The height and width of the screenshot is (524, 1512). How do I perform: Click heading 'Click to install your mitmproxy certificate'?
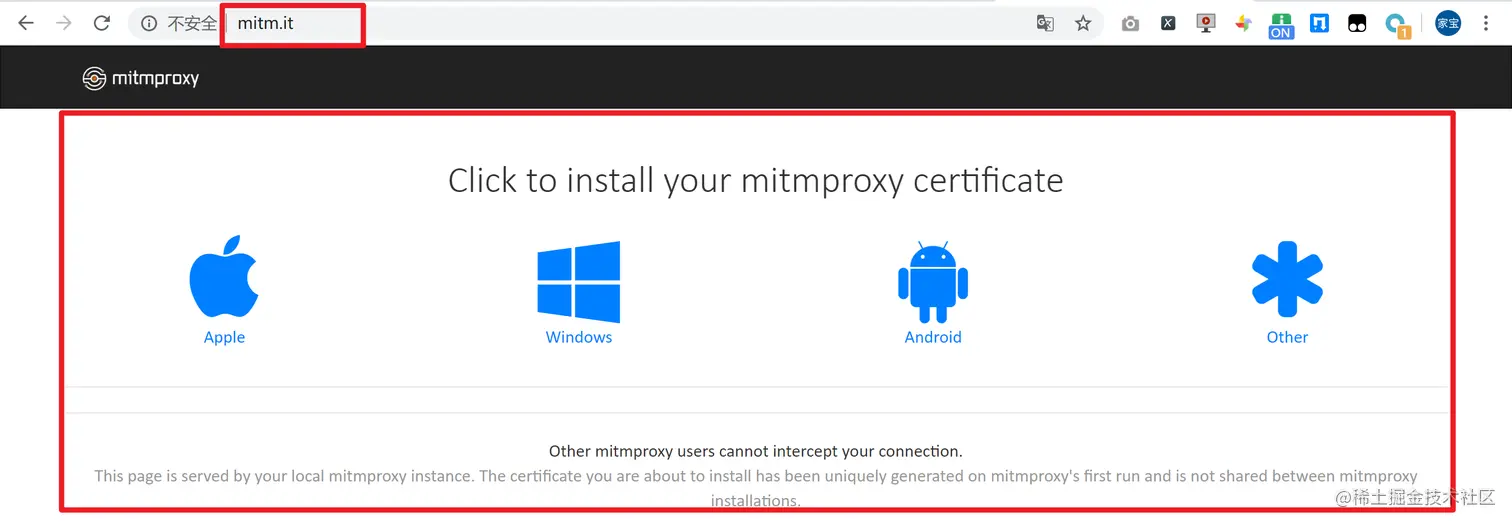coord(756,180)
